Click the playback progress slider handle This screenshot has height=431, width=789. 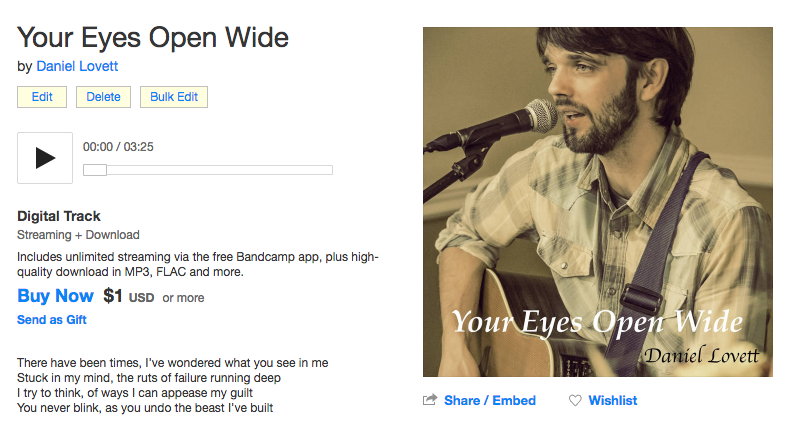pos(95,170)
